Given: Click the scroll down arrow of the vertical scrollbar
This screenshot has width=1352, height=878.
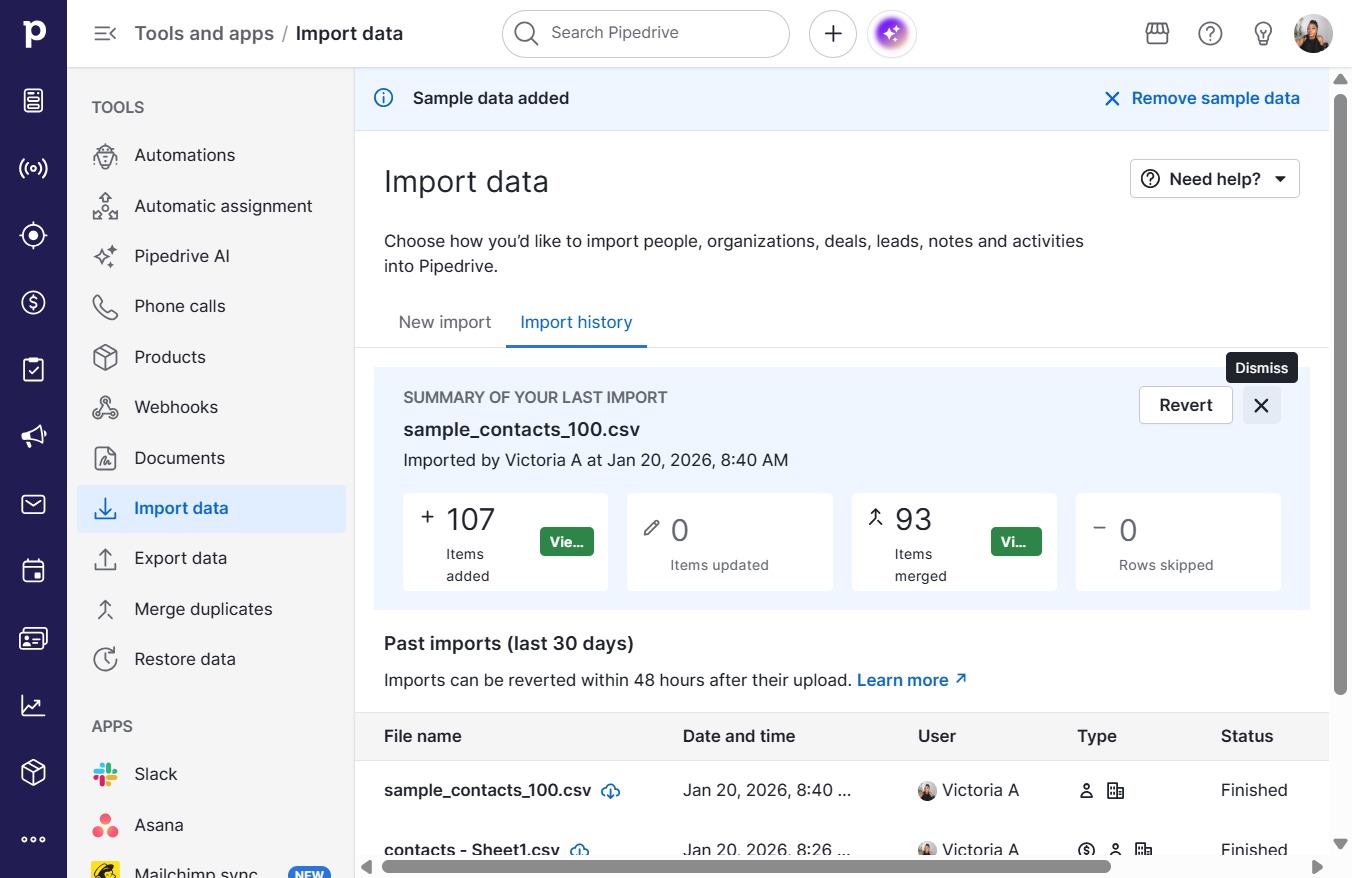Looking at the screenshot, I should [1341, 844].
